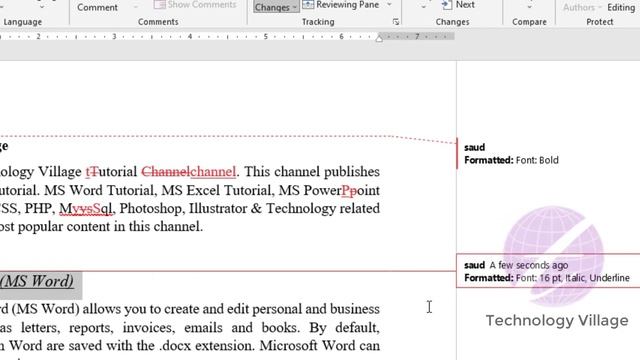Image resolution: width=640 pixels, height=360 pixels.
Task: Click the word 'Photoshop' in the paragraph
Action: click(151, 209)
